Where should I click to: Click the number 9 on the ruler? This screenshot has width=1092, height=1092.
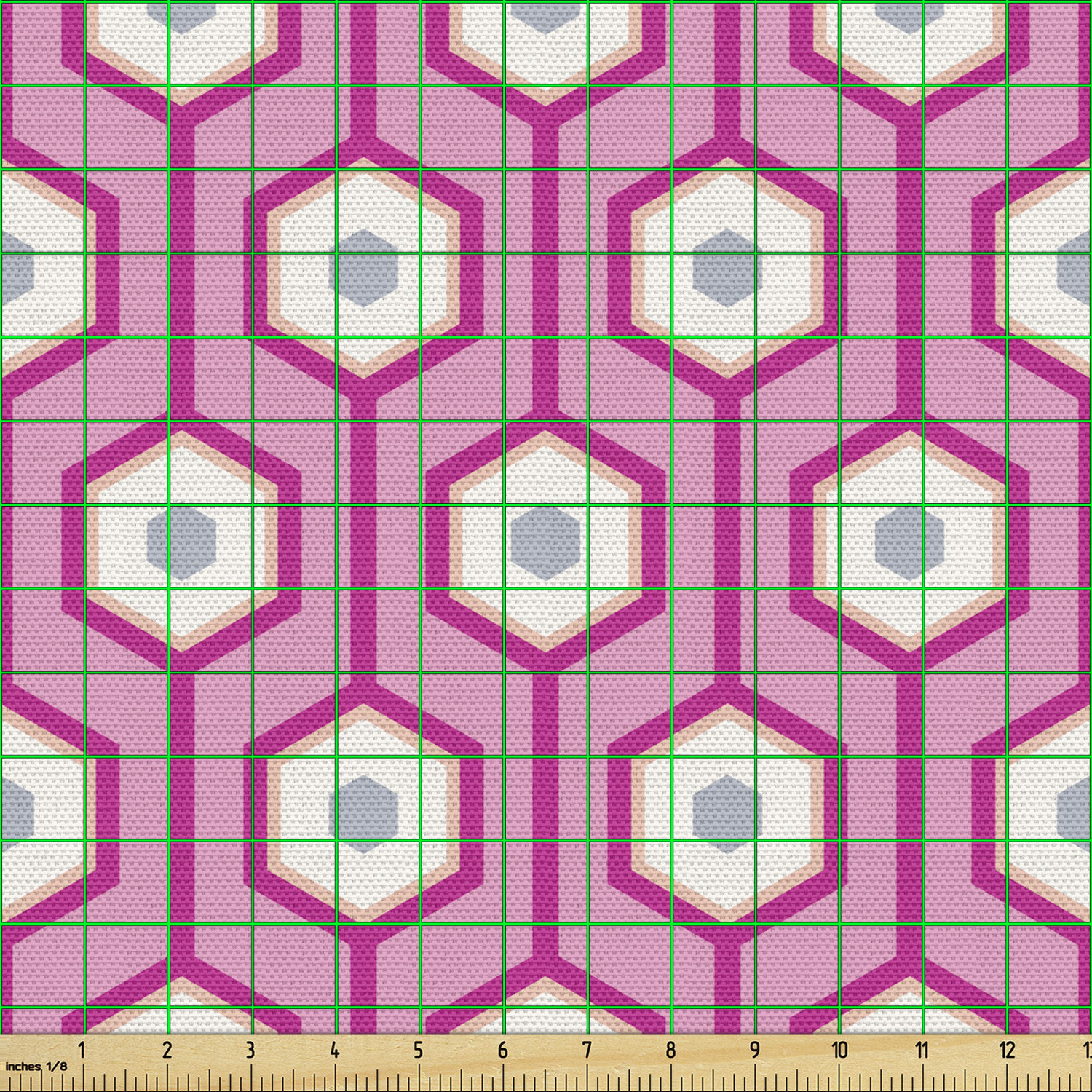(755, 1050)
